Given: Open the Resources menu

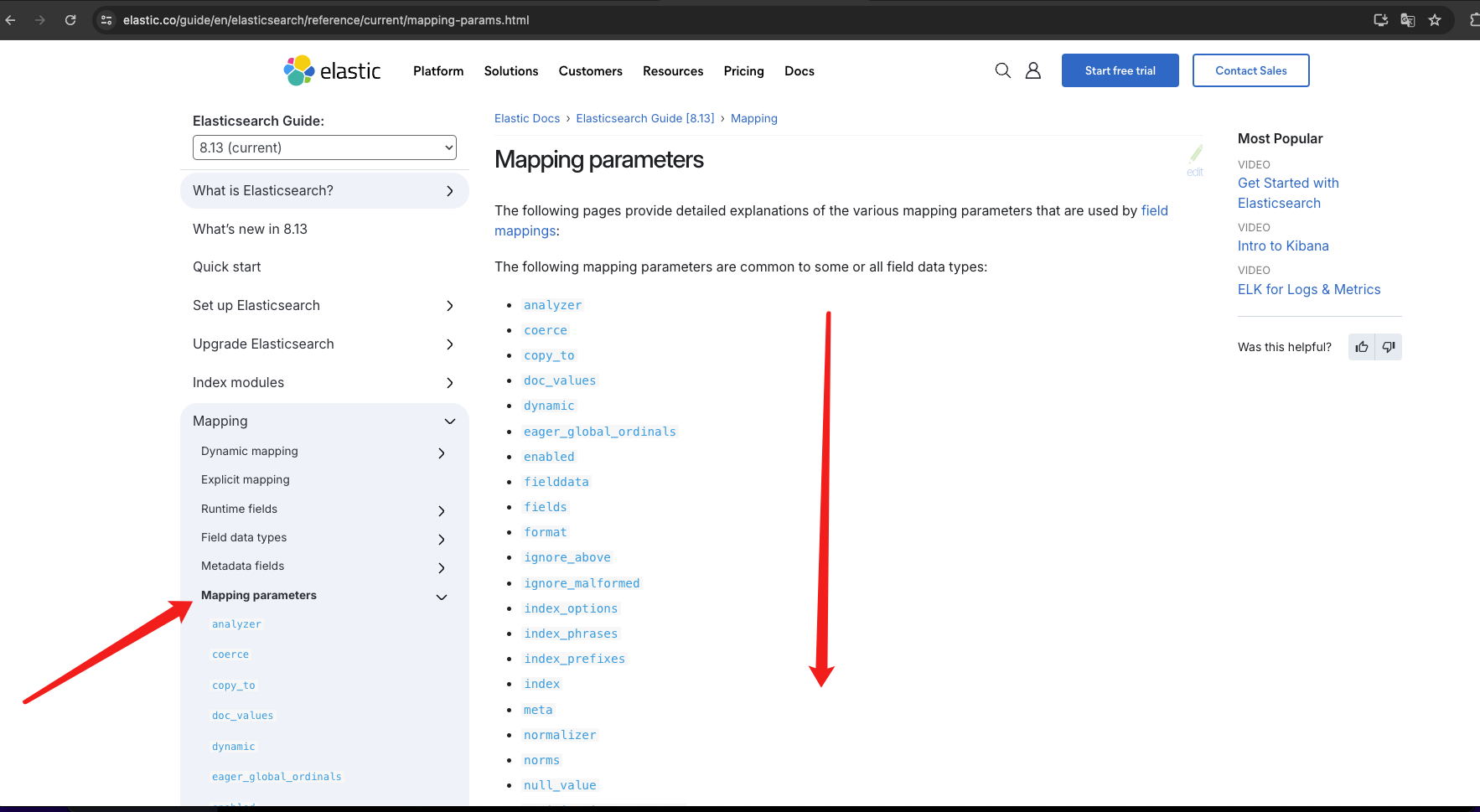Looking at the screenshot, I should pyautogui.click(x=673, y=71).
